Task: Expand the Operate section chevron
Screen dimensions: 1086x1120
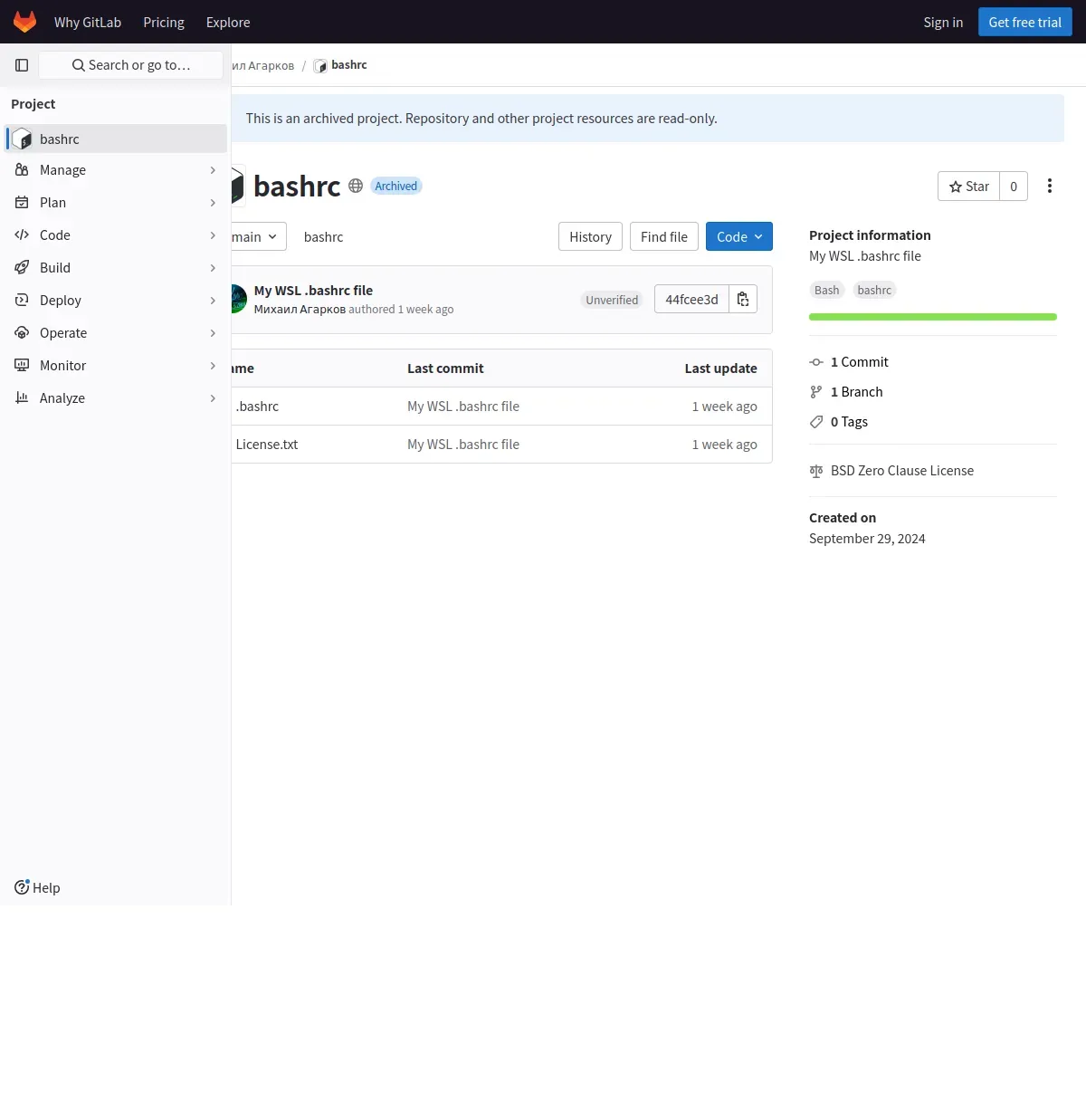Action: (213, 333)
